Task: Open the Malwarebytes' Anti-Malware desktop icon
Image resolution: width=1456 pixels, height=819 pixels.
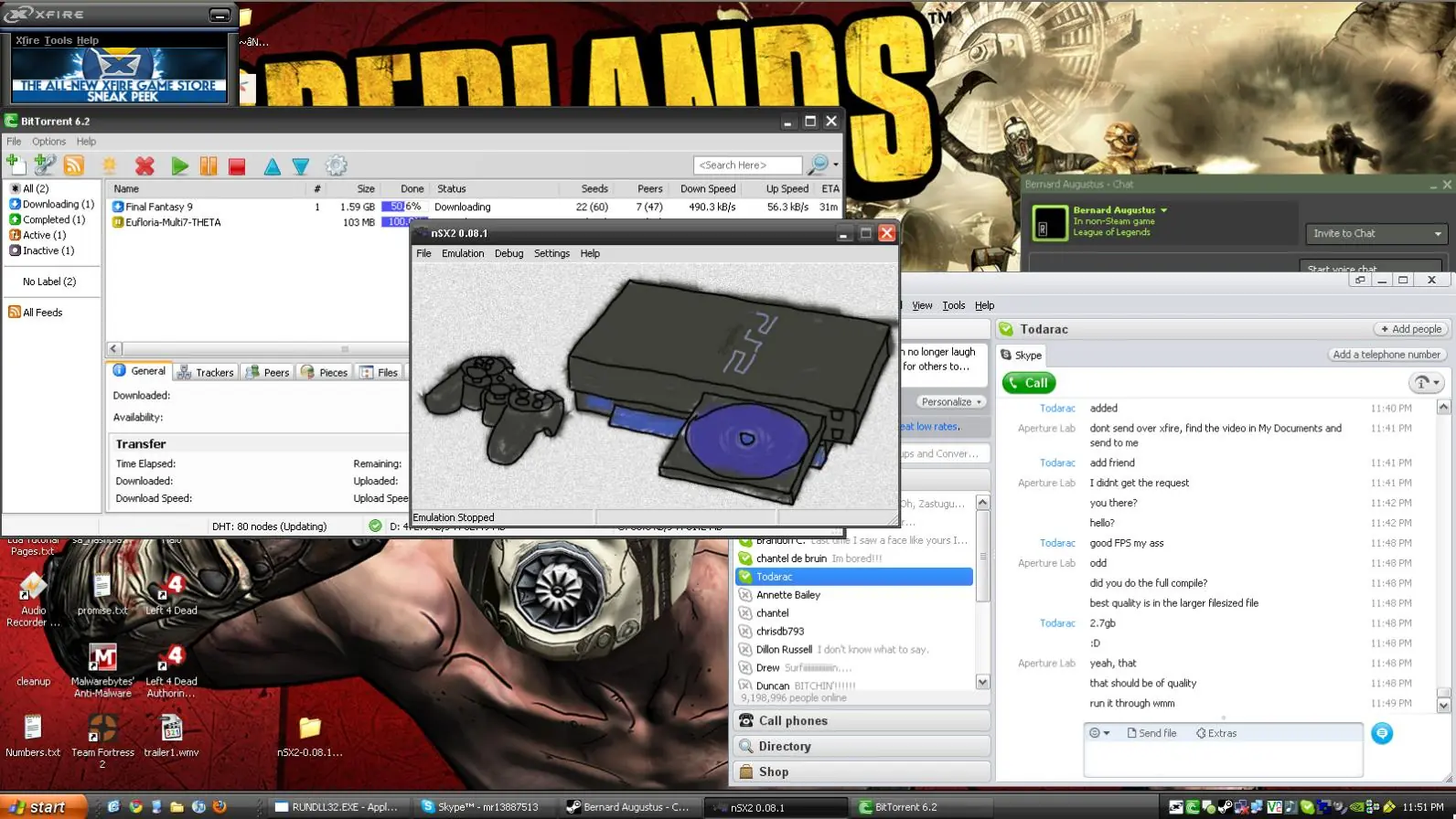Action: tap(102, 671)
